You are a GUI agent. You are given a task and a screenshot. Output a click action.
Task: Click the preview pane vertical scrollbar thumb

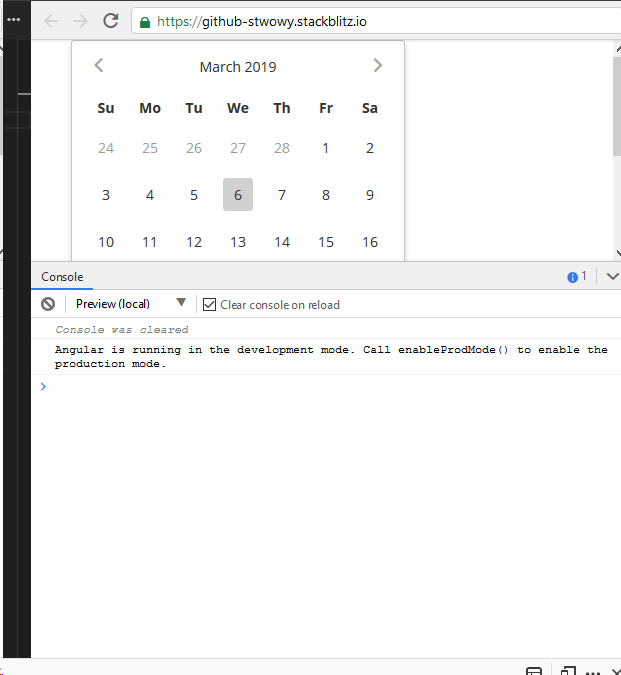coord(617,106)
